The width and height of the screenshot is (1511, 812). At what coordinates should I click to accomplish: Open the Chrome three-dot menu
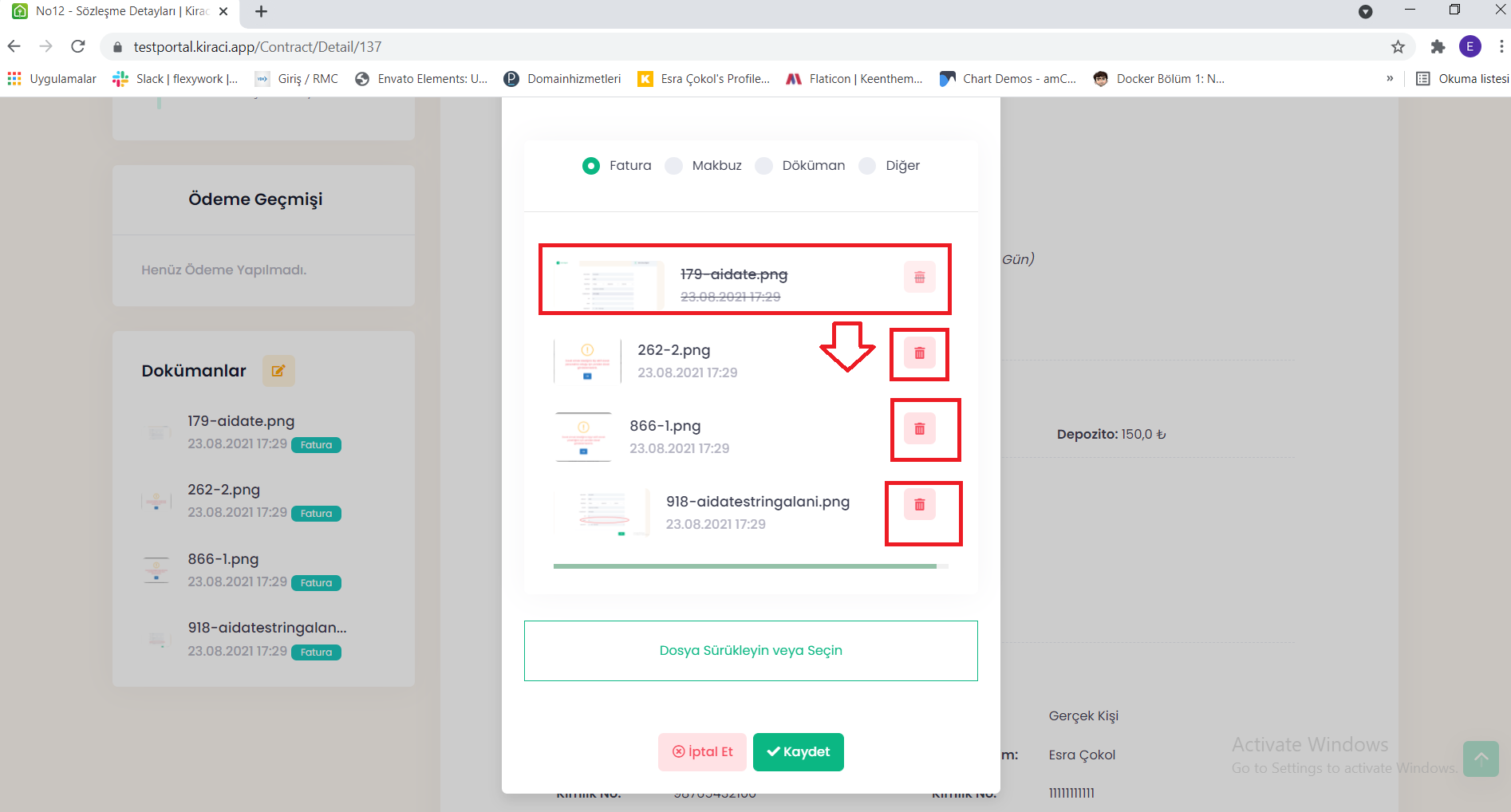coord(1501,47)
